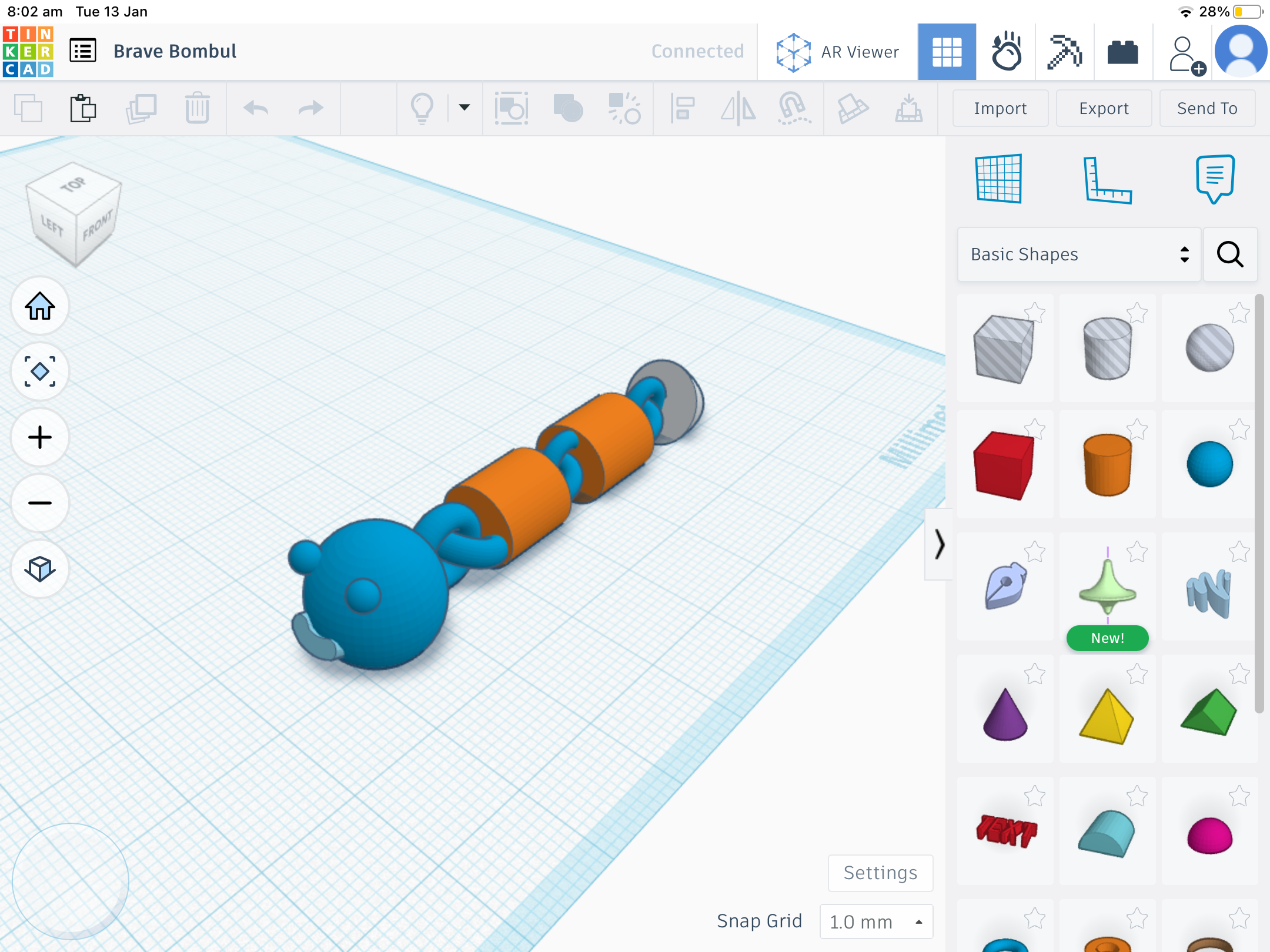Favorite the Text shape with star

(x=1034, y=796)
